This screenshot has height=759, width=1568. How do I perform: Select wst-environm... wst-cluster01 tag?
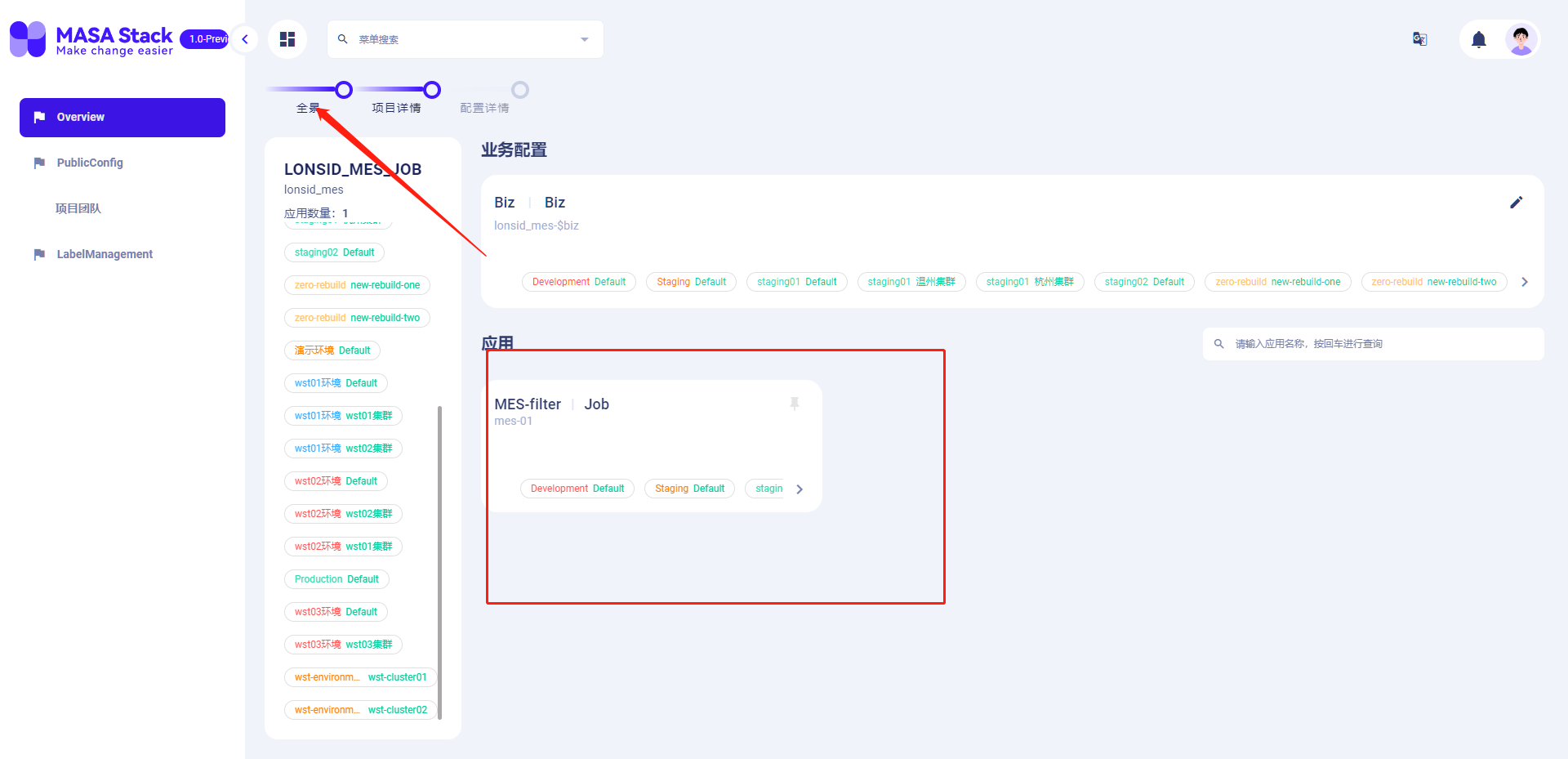click(x=360, y=677)
